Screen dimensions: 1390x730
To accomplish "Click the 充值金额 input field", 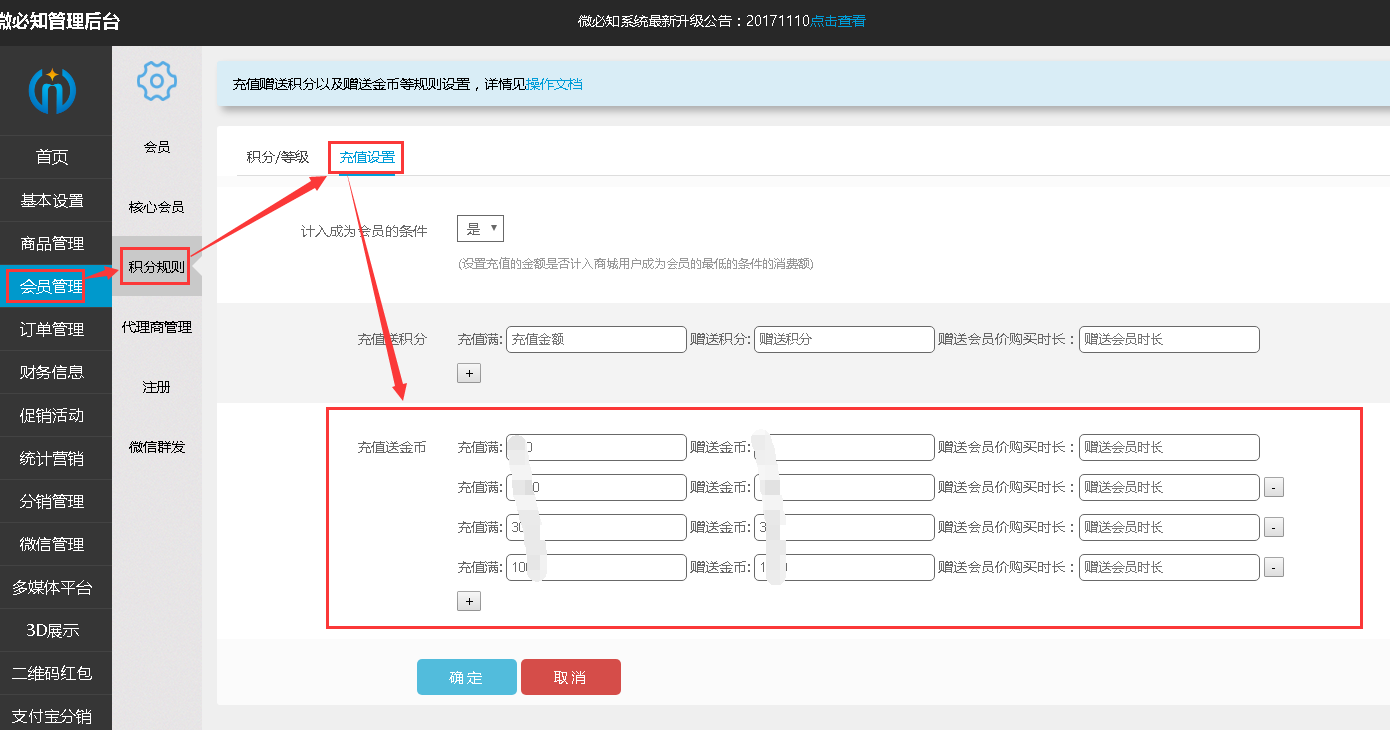I will tap(596, 339).
